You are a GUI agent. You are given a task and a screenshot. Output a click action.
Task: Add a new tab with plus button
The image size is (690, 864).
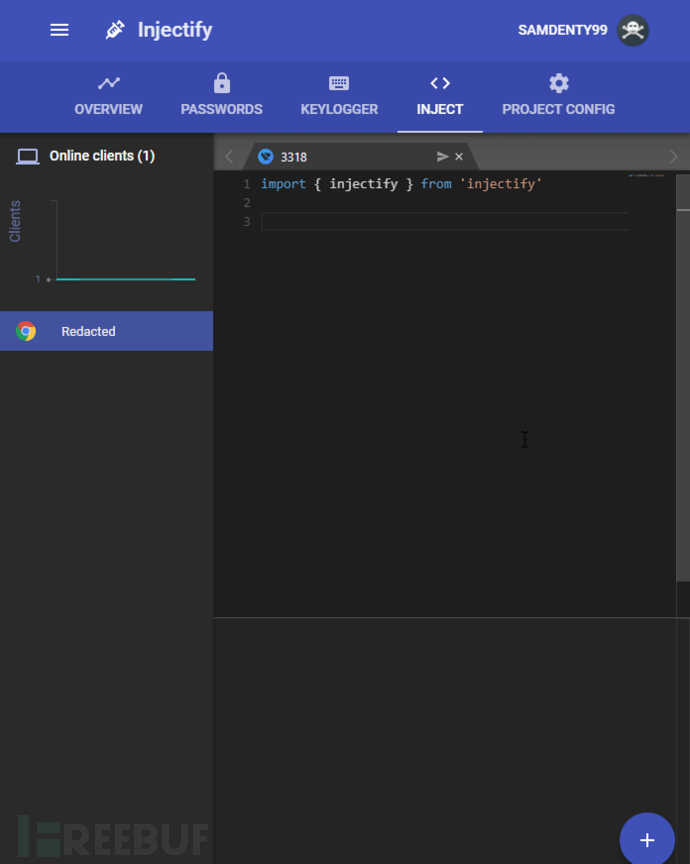(x=647, y=840)
